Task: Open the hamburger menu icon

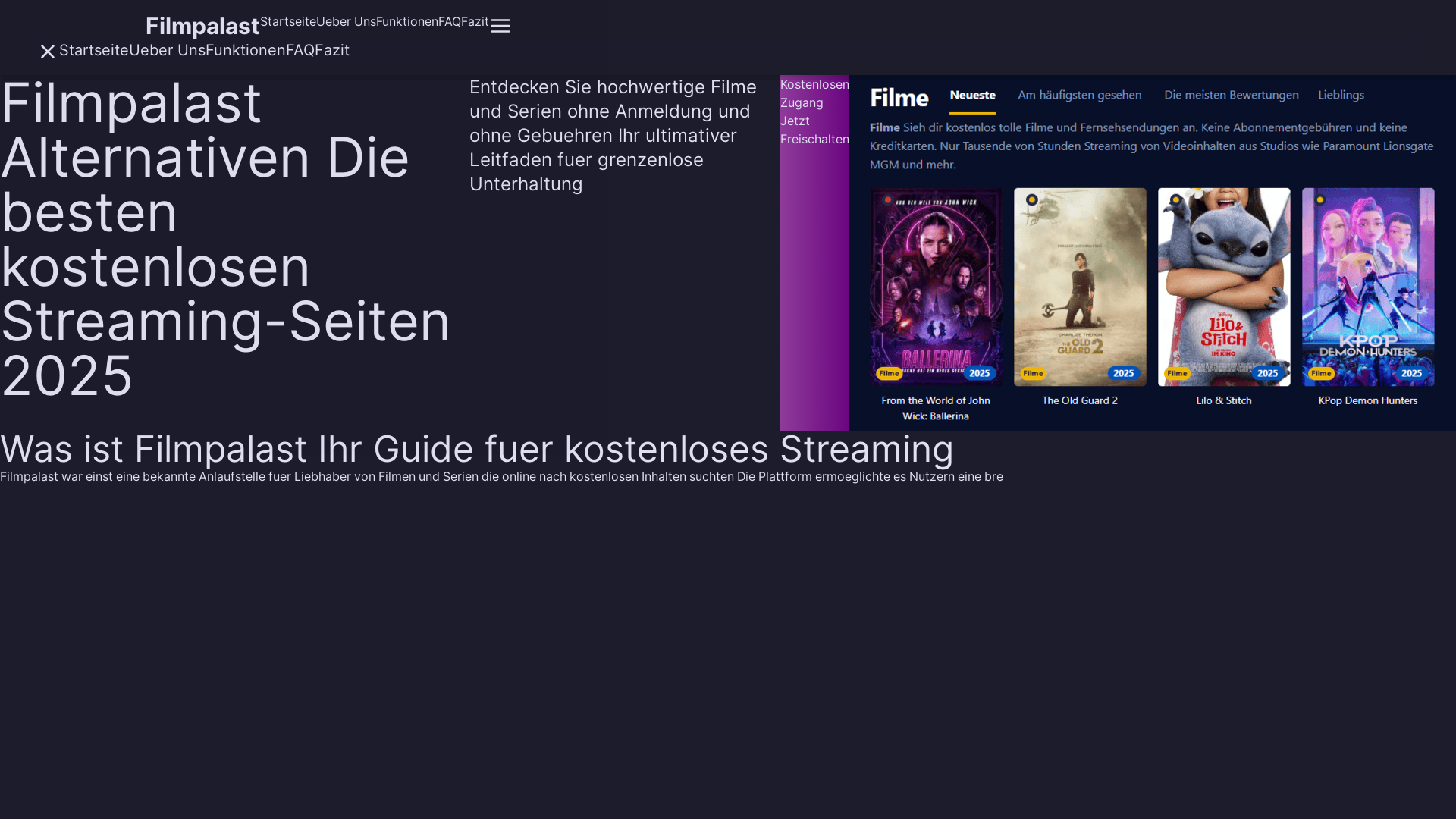Action: 500,26
